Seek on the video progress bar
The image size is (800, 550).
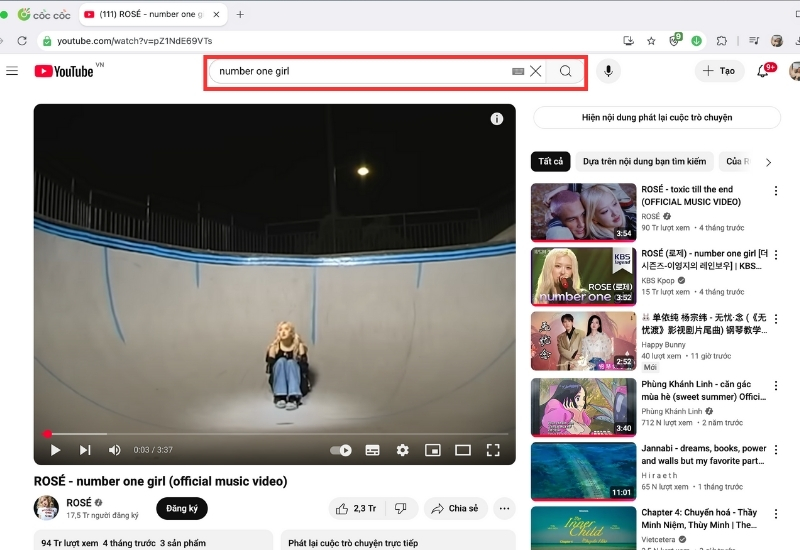tap(275, 434)
